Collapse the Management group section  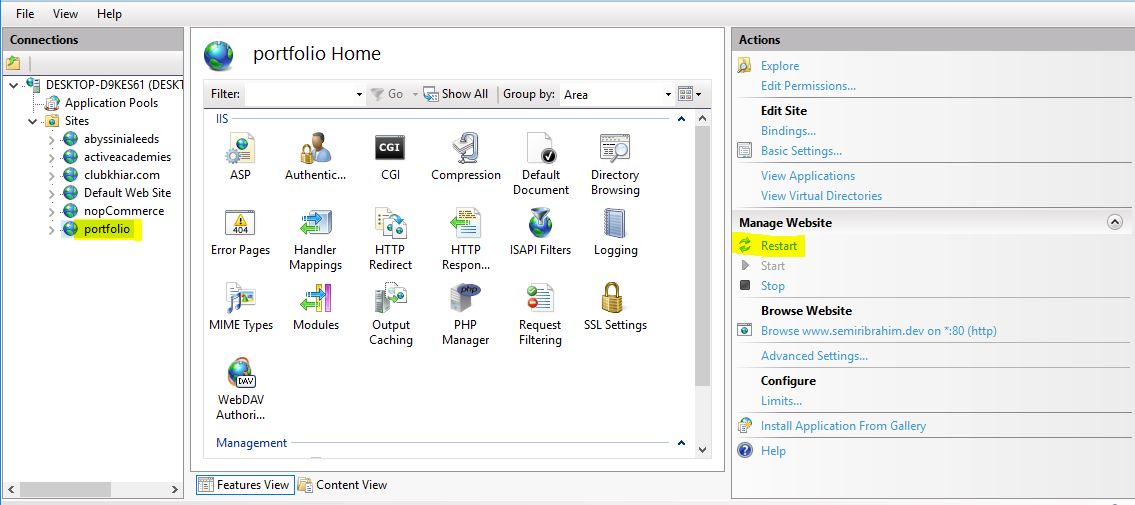click(681, 443)
